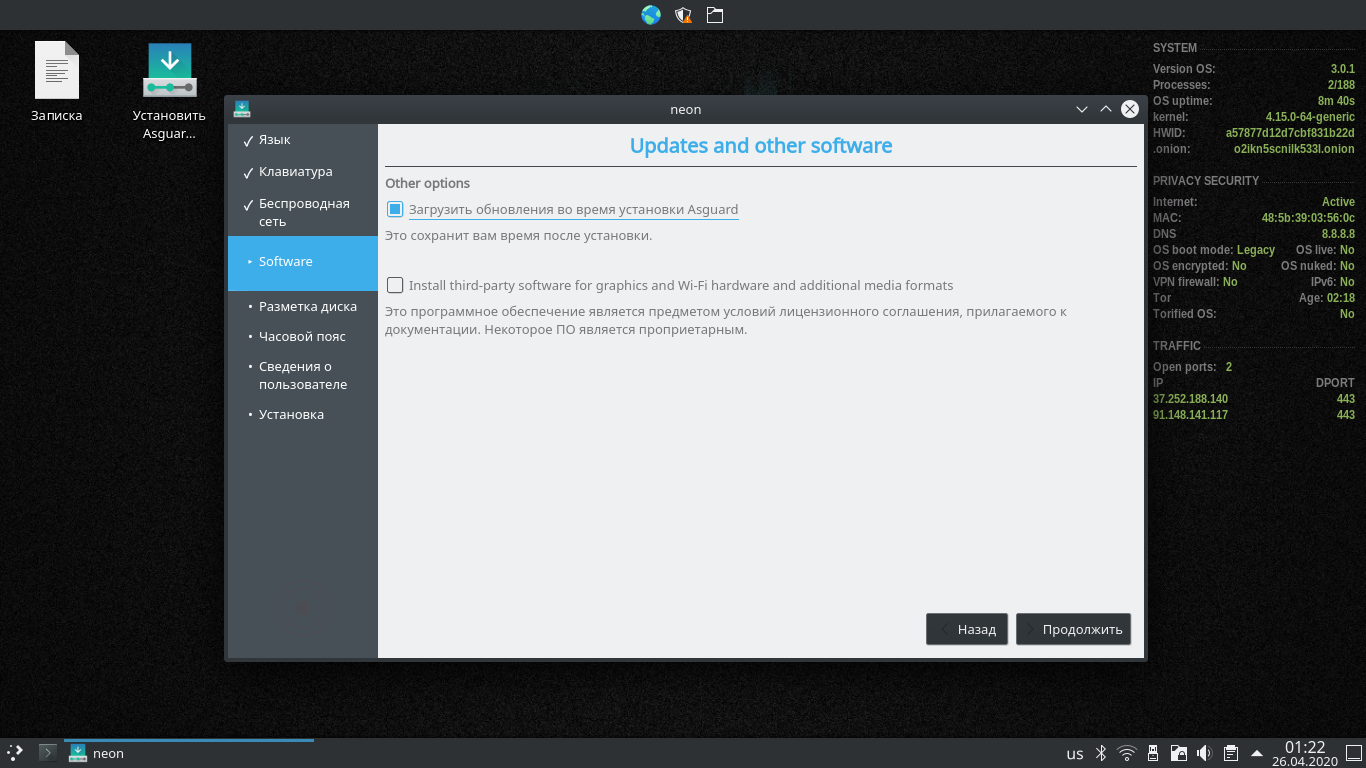Click the Назад button
The width and height of the screenshot is (1366, 768).
(967, 629)
